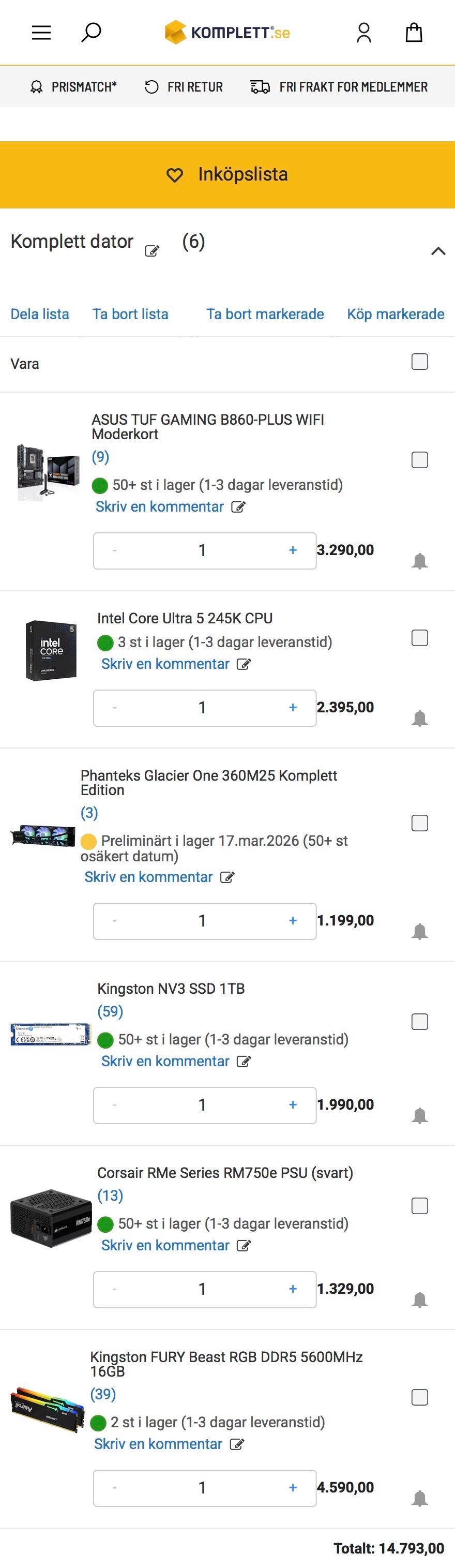Collapse the Komplett dator list
The height and width of the screenshot is (1568, 455).
pyautogui.click(x=438, y=251)
